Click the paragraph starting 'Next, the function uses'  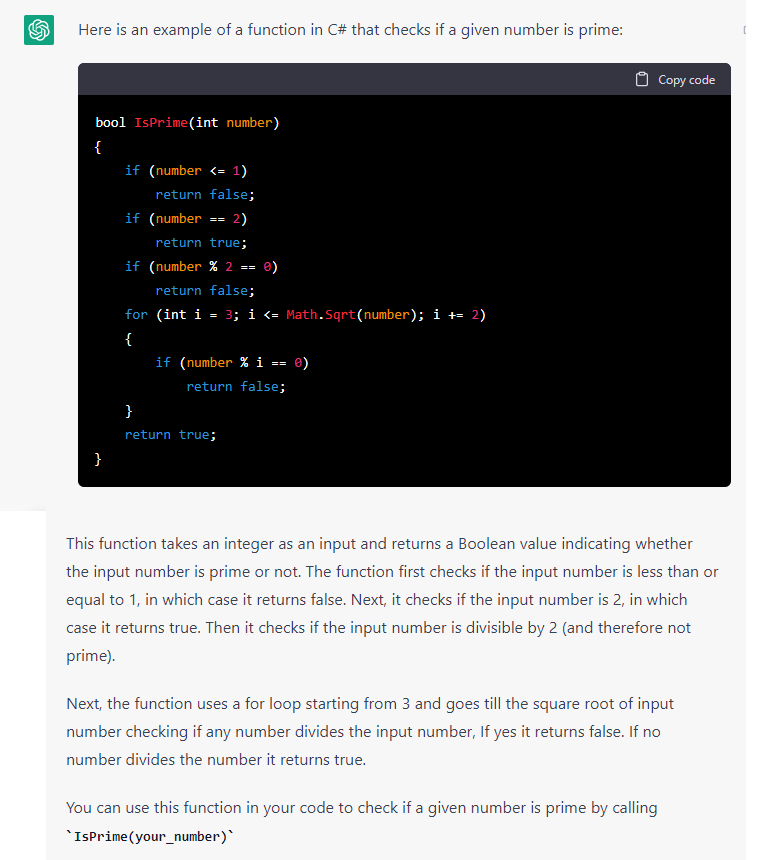click(x=370, y=732)
